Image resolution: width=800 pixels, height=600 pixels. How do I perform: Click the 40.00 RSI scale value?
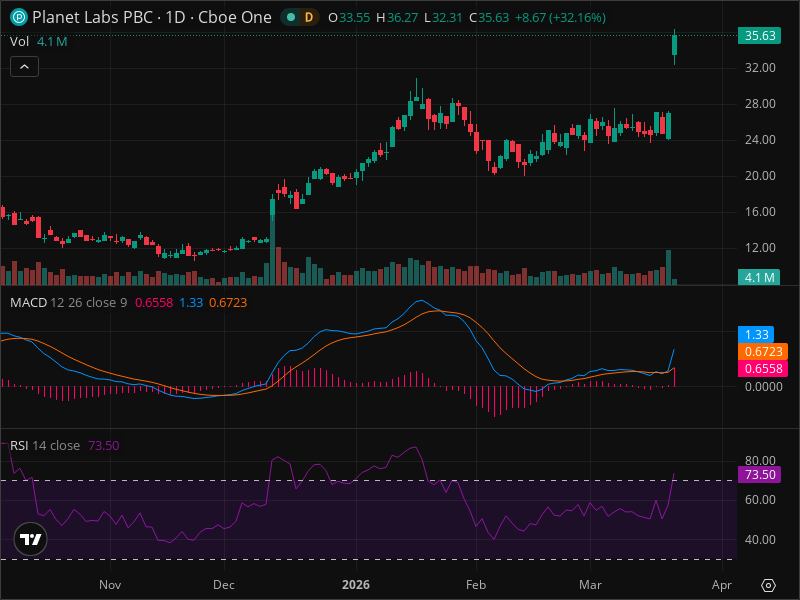pos(760,540)
